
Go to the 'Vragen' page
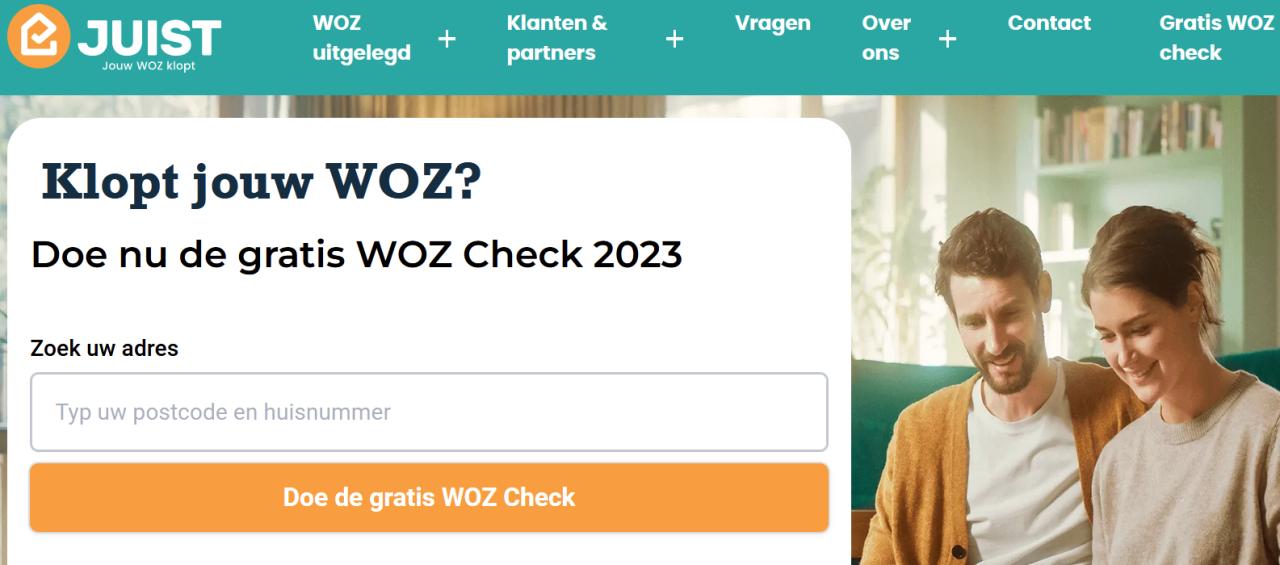[x=772, y=23]
